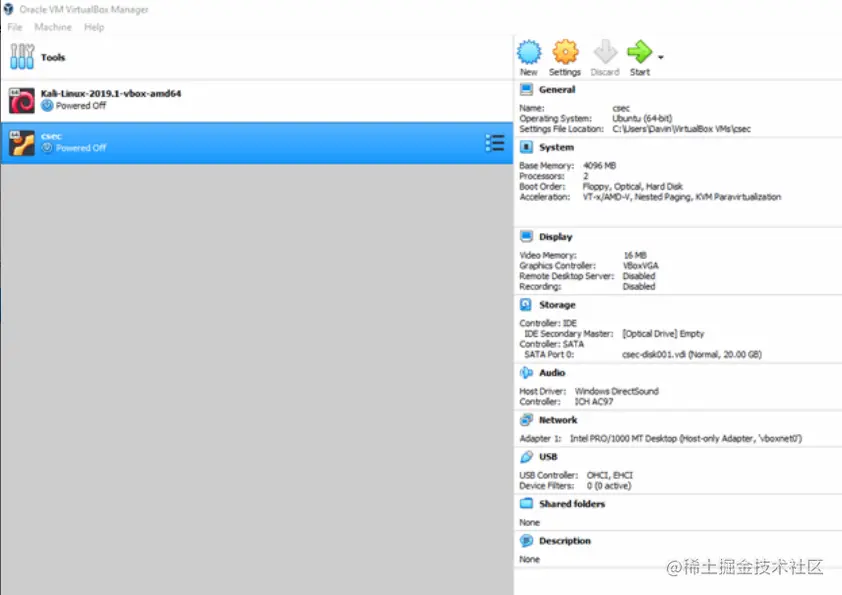Click boot order Floppy, Optical, Hard Disk
842x595 pixels.
point(633,187)
